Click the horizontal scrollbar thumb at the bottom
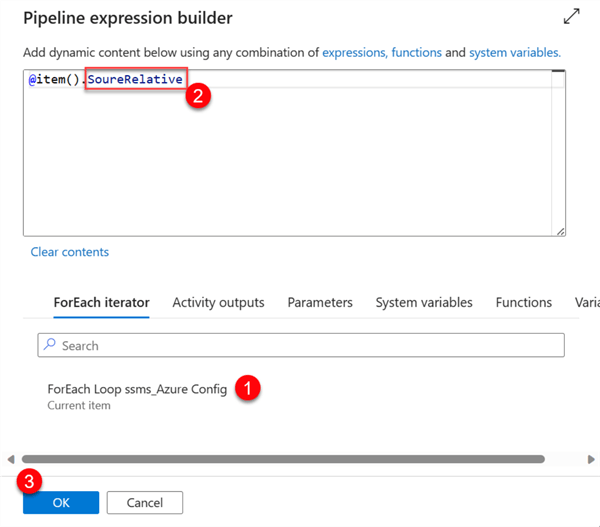The height and width of the screenshot is (527, 600). pyautogui.click(x=283, y=459)
